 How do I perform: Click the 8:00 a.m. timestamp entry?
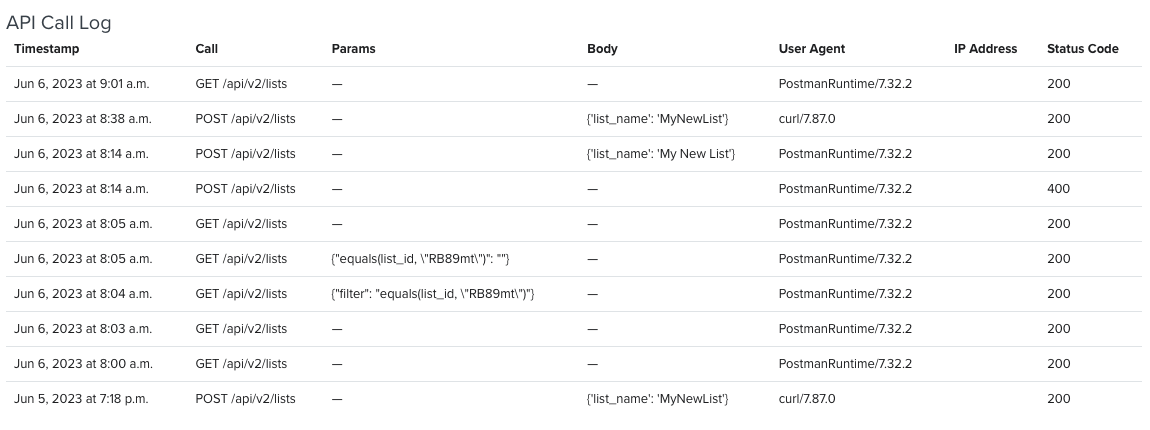pyautogui.click(x=83, y=364)
